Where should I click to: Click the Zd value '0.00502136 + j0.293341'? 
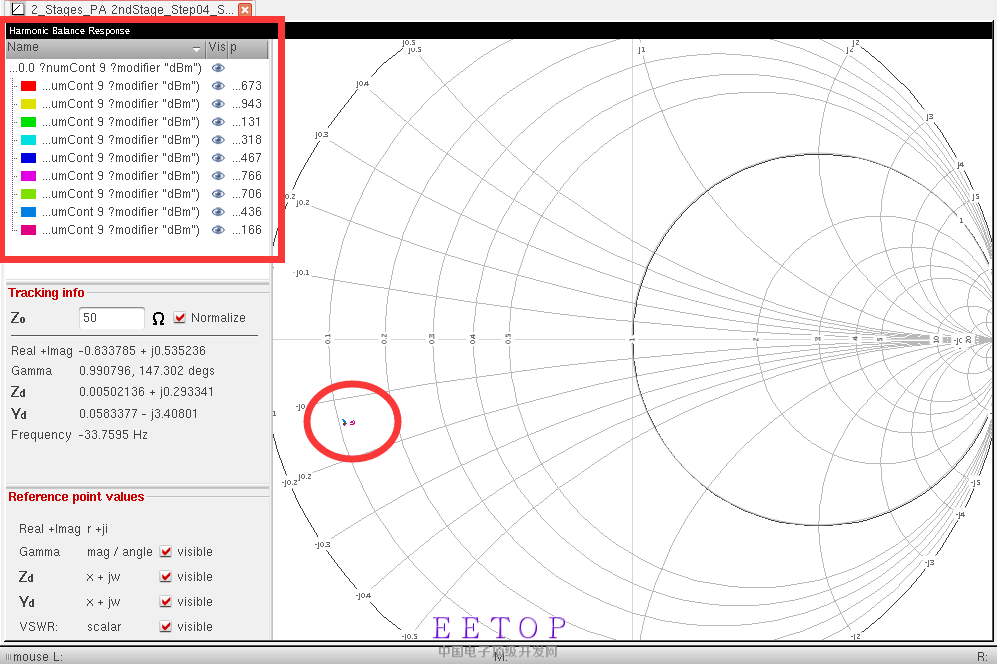[146, 392]
